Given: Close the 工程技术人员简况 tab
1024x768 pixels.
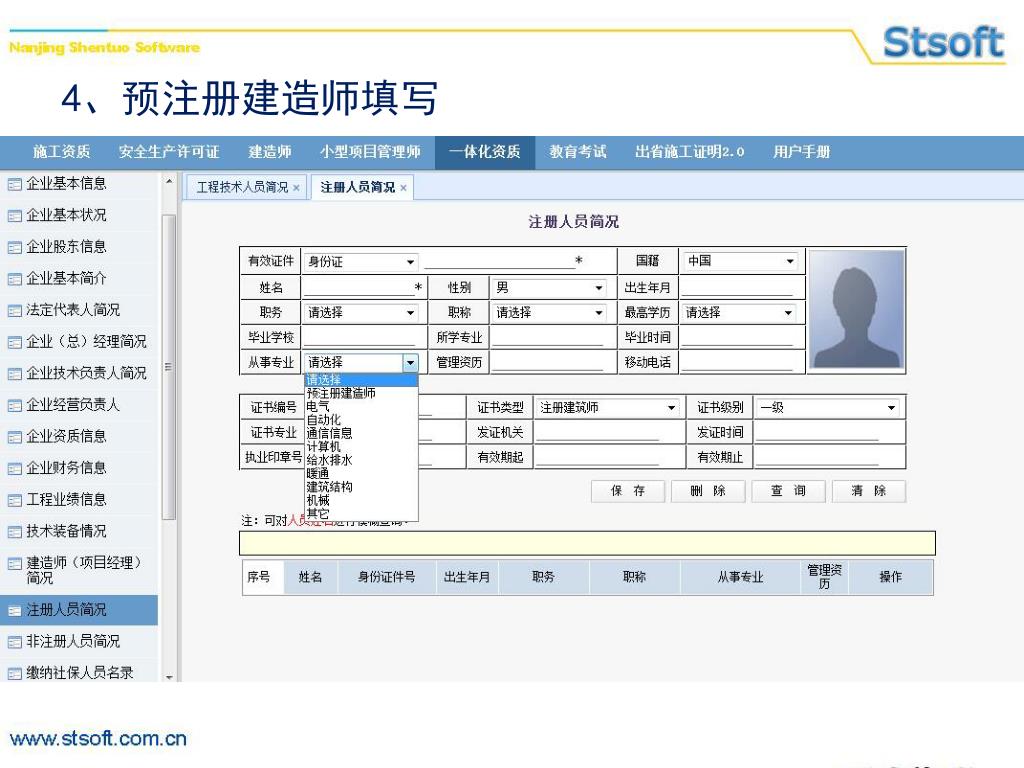Looking at the screenshot, I should 296,188.
